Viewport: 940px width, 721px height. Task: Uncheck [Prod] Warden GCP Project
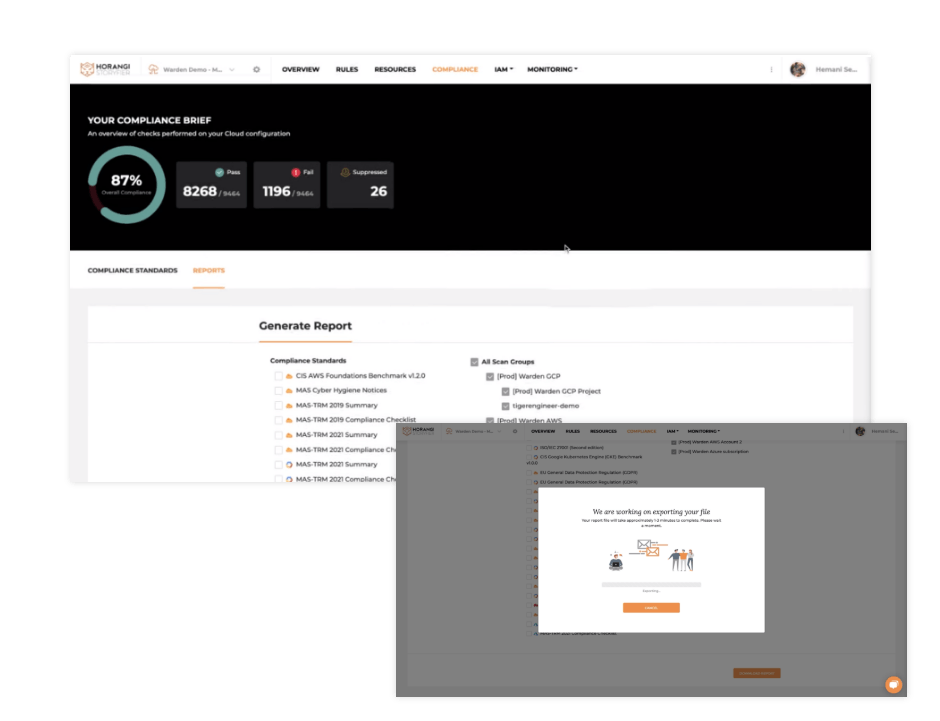505,391
